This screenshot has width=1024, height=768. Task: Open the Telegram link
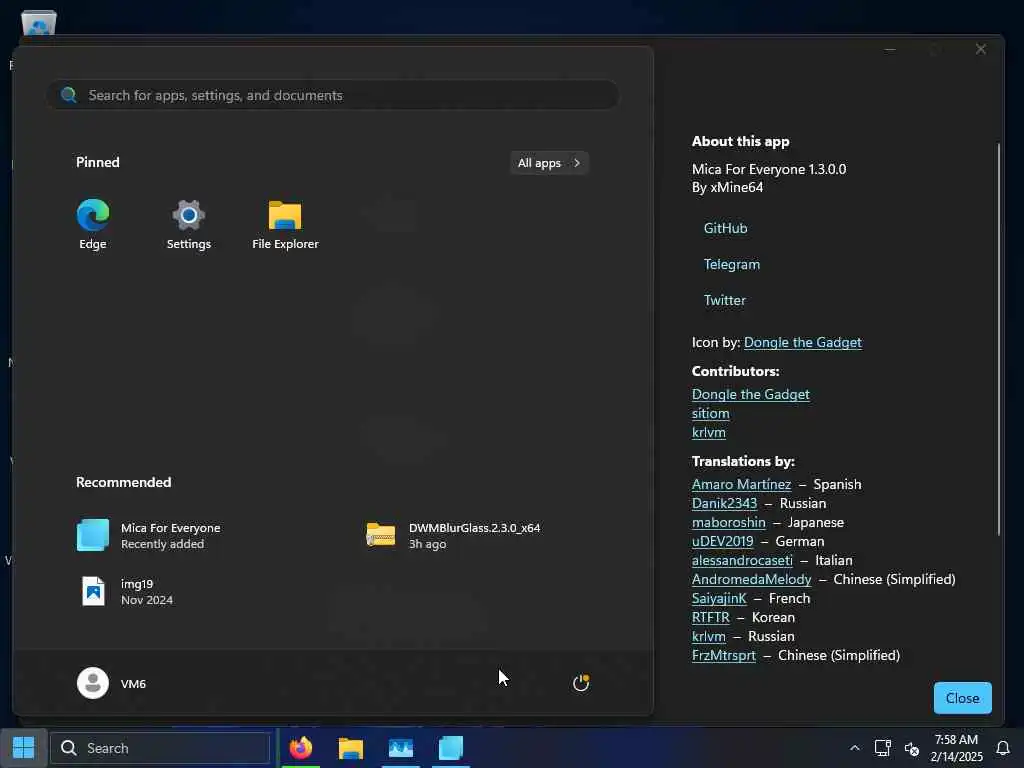coord(731,264)
